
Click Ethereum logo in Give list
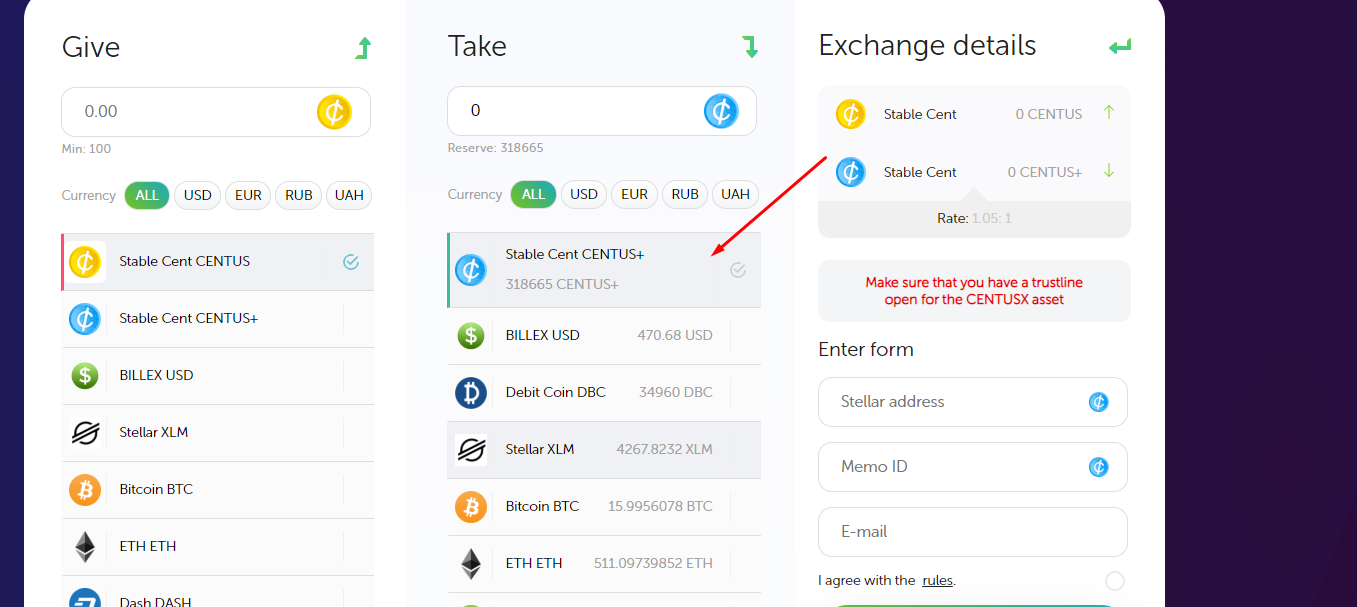85,547
